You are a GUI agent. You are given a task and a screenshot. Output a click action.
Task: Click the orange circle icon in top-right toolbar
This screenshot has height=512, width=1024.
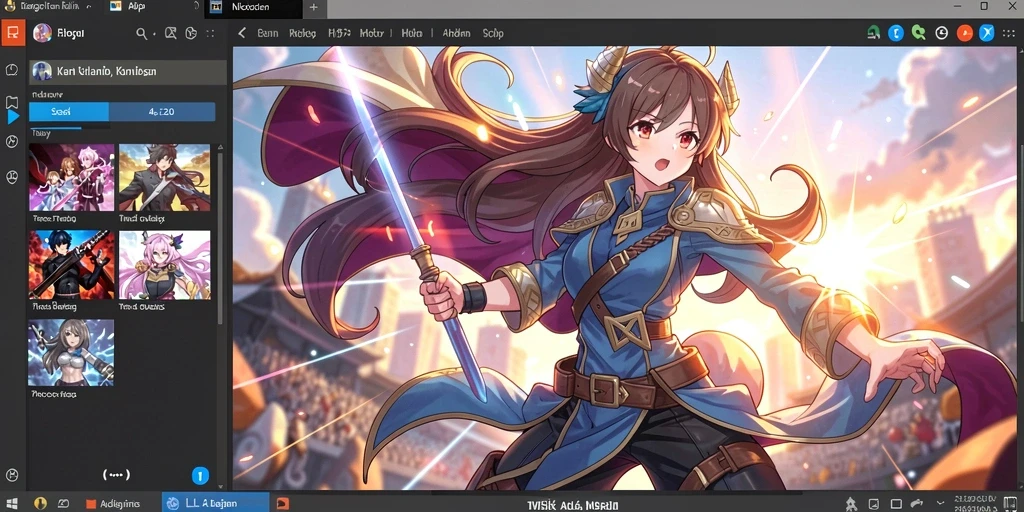pyautogui.click(x=964, y=33)
